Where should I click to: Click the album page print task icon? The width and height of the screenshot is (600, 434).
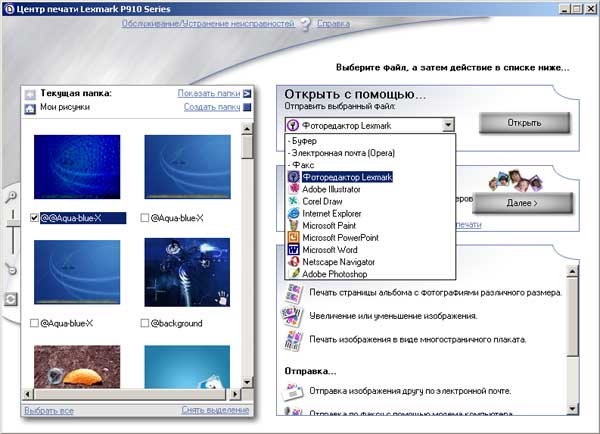(293, 293)
